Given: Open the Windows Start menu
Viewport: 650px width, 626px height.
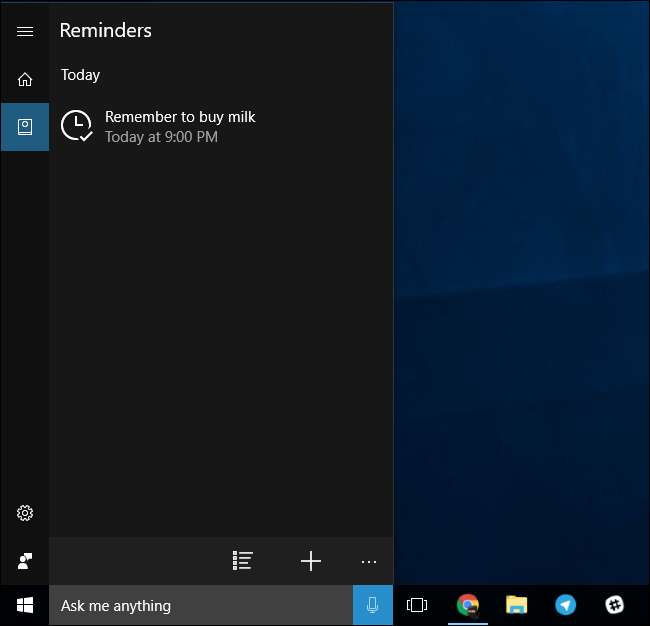Looking at the screenshot, I should tap(25, 605).
